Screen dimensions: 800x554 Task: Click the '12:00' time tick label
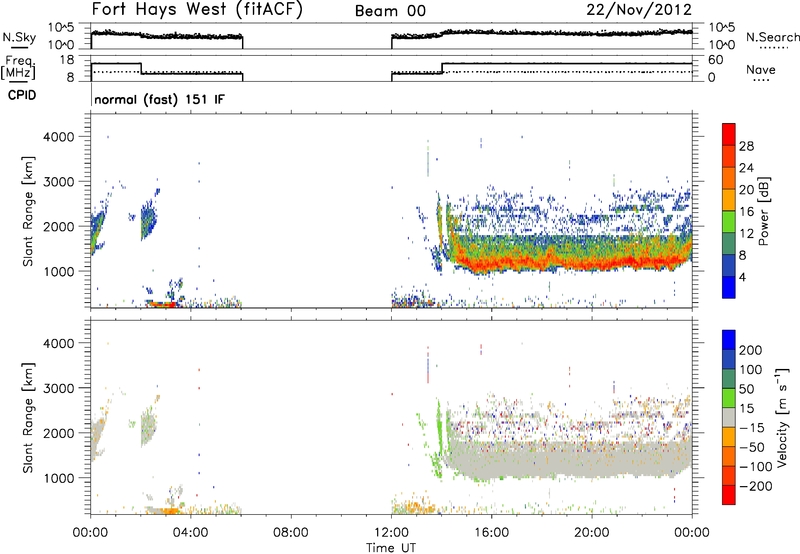(391, 533)
